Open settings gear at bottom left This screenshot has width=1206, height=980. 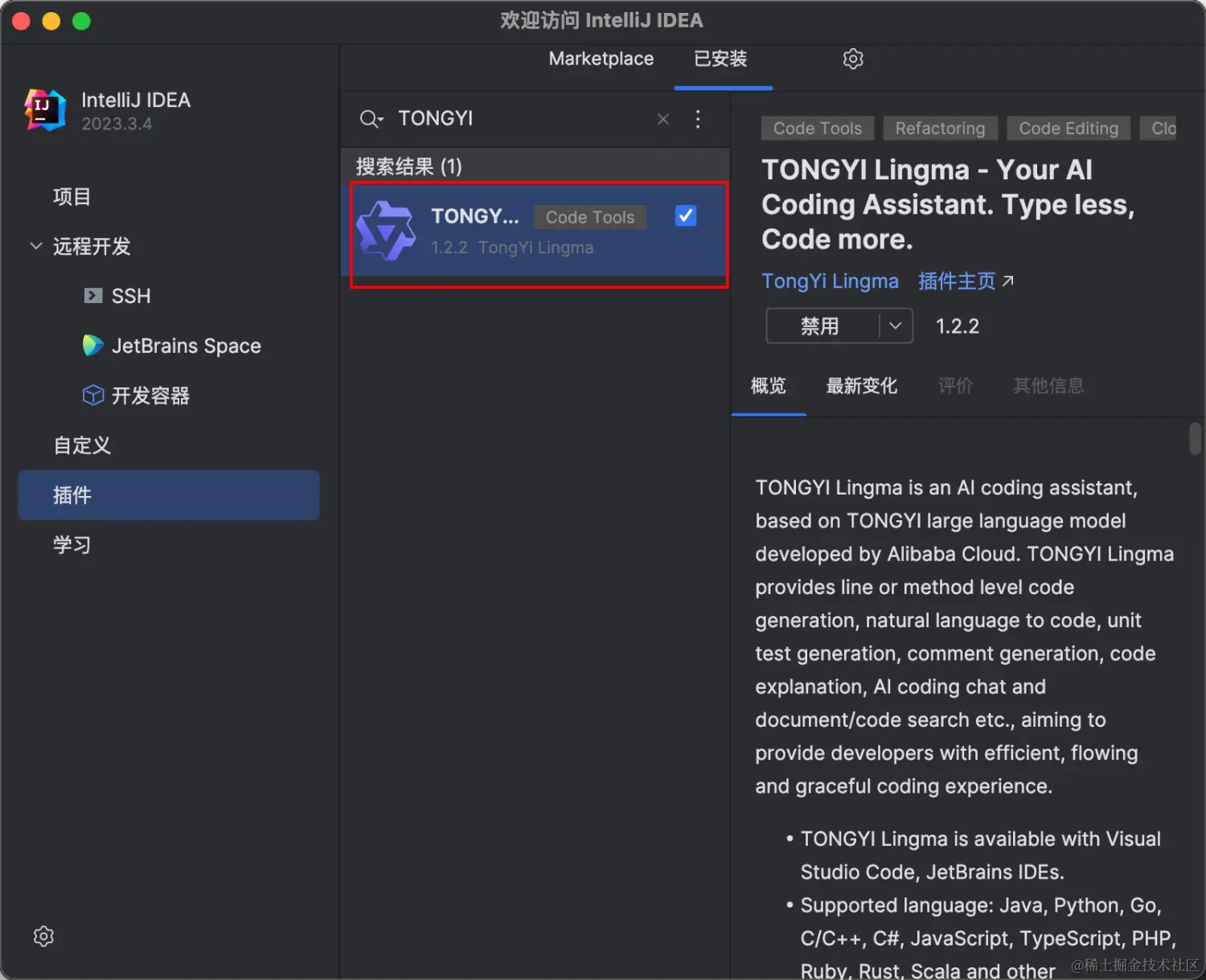point(43,936)
